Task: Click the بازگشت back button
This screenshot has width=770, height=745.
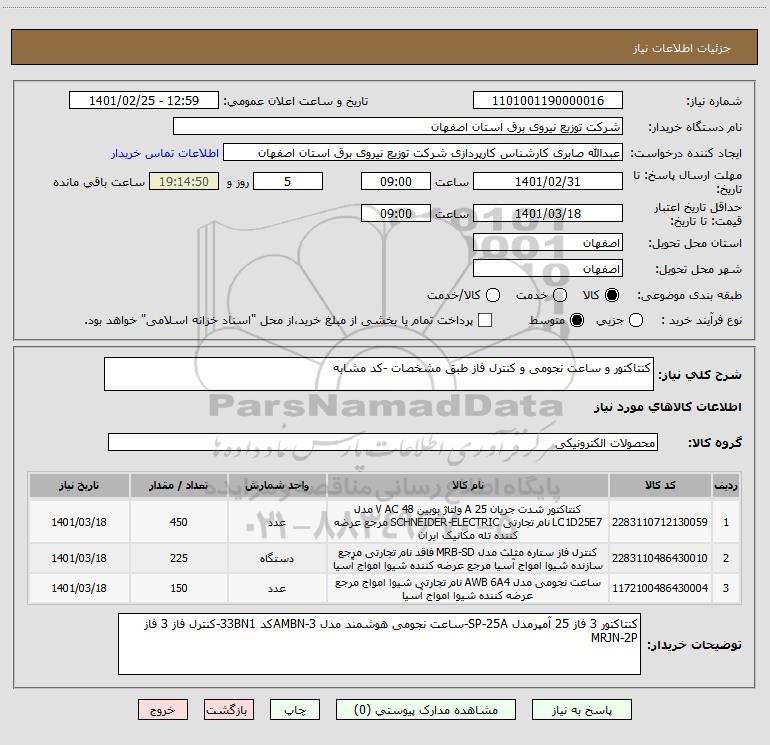Action: pyautogui.click(x=229, y=710)
